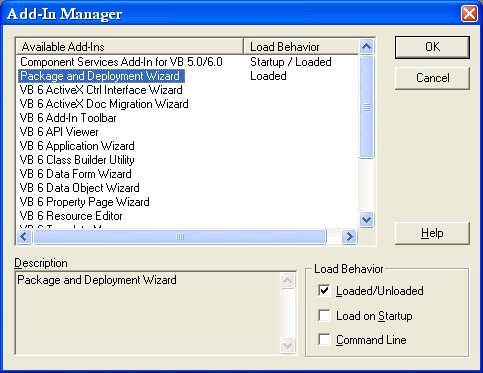The height and width of the screenshot is (373, 483).
Task: Select VB 6 Data Form Wizard
Action: pos(75,174)
